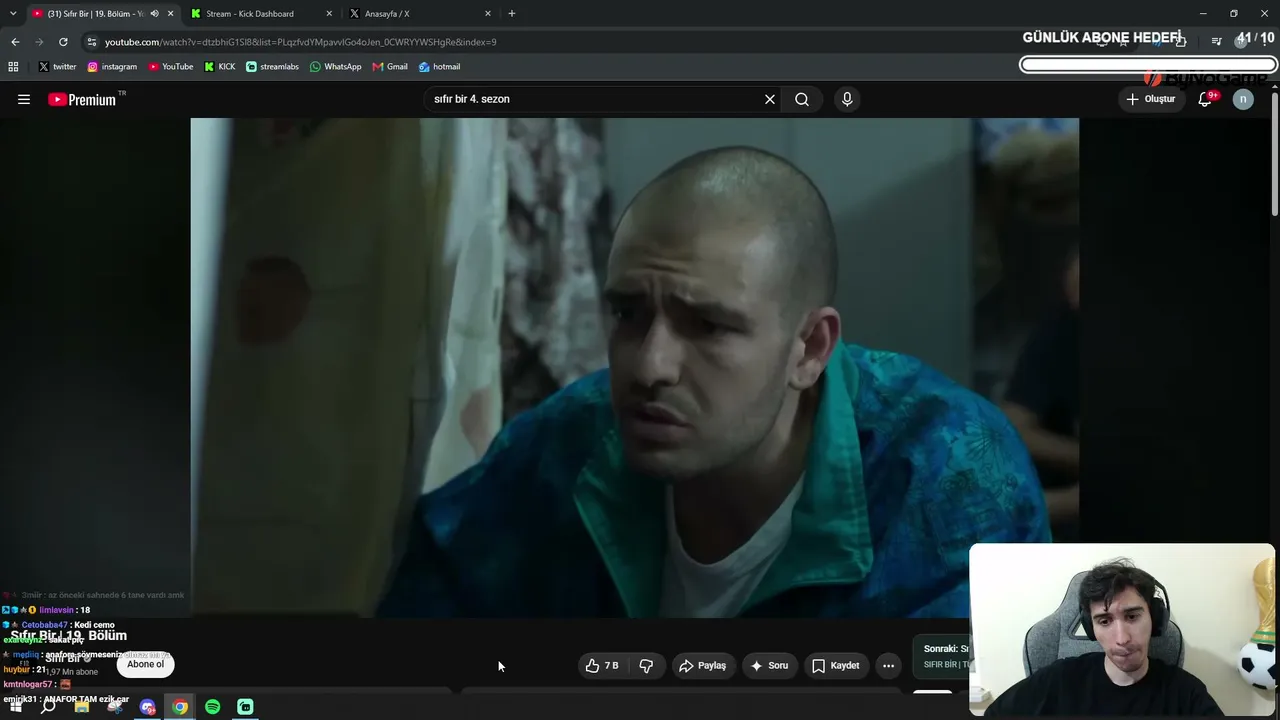Open the KICK bookmark
1280x720 pixels.
[220, 67]
